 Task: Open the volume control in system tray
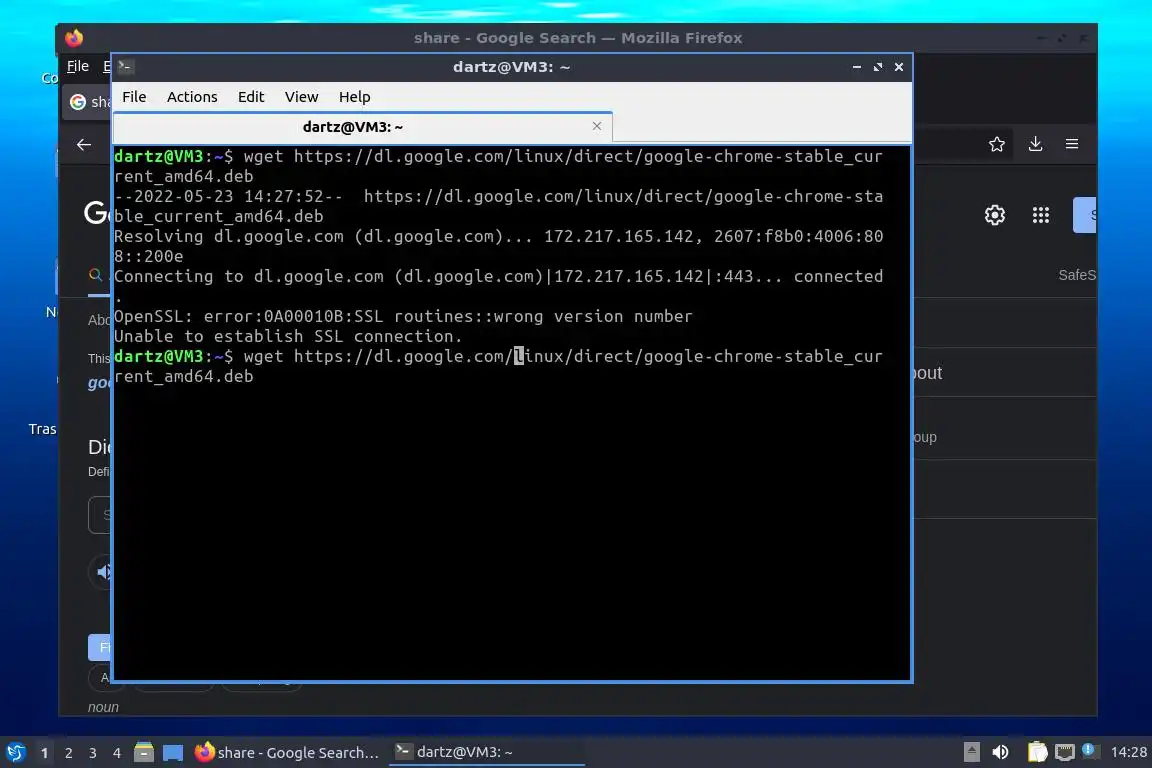1000,752
